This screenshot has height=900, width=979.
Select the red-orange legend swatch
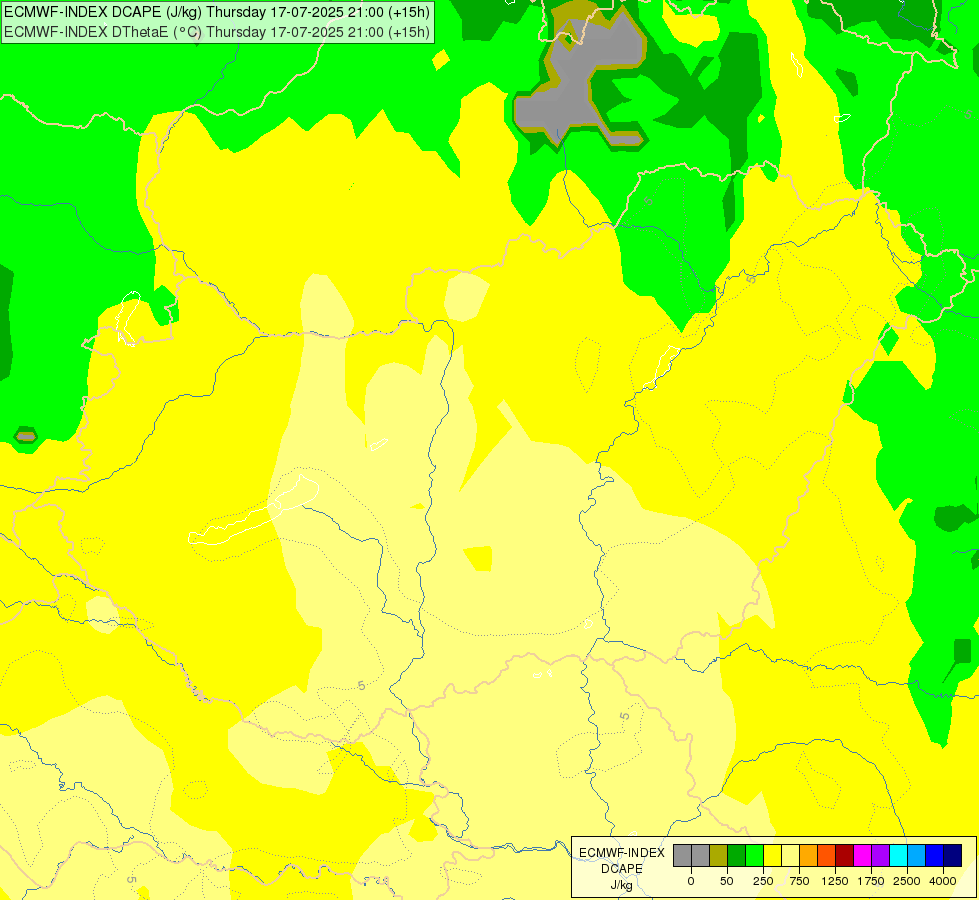(826, 855)
